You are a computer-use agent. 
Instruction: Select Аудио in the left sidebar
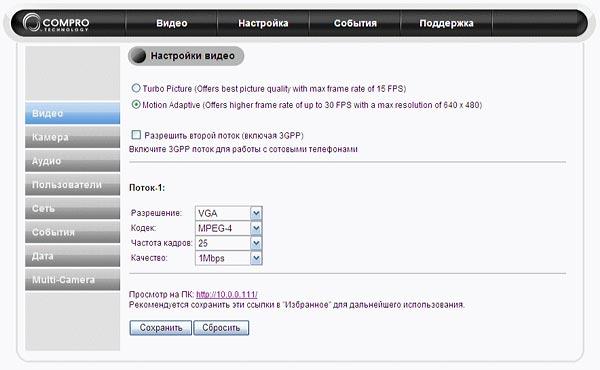(x=72, y=161)
